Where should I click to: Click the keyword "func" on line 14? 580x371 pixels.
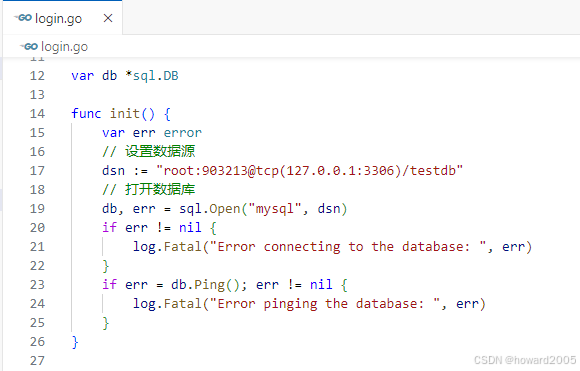click(x=86, y=114)
